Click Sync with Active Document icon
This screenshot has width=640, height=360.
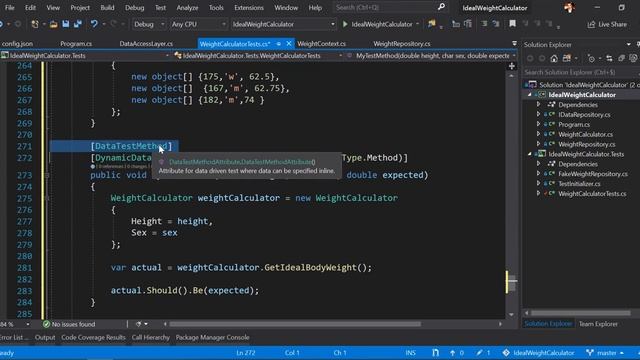(x=609, y=59)
